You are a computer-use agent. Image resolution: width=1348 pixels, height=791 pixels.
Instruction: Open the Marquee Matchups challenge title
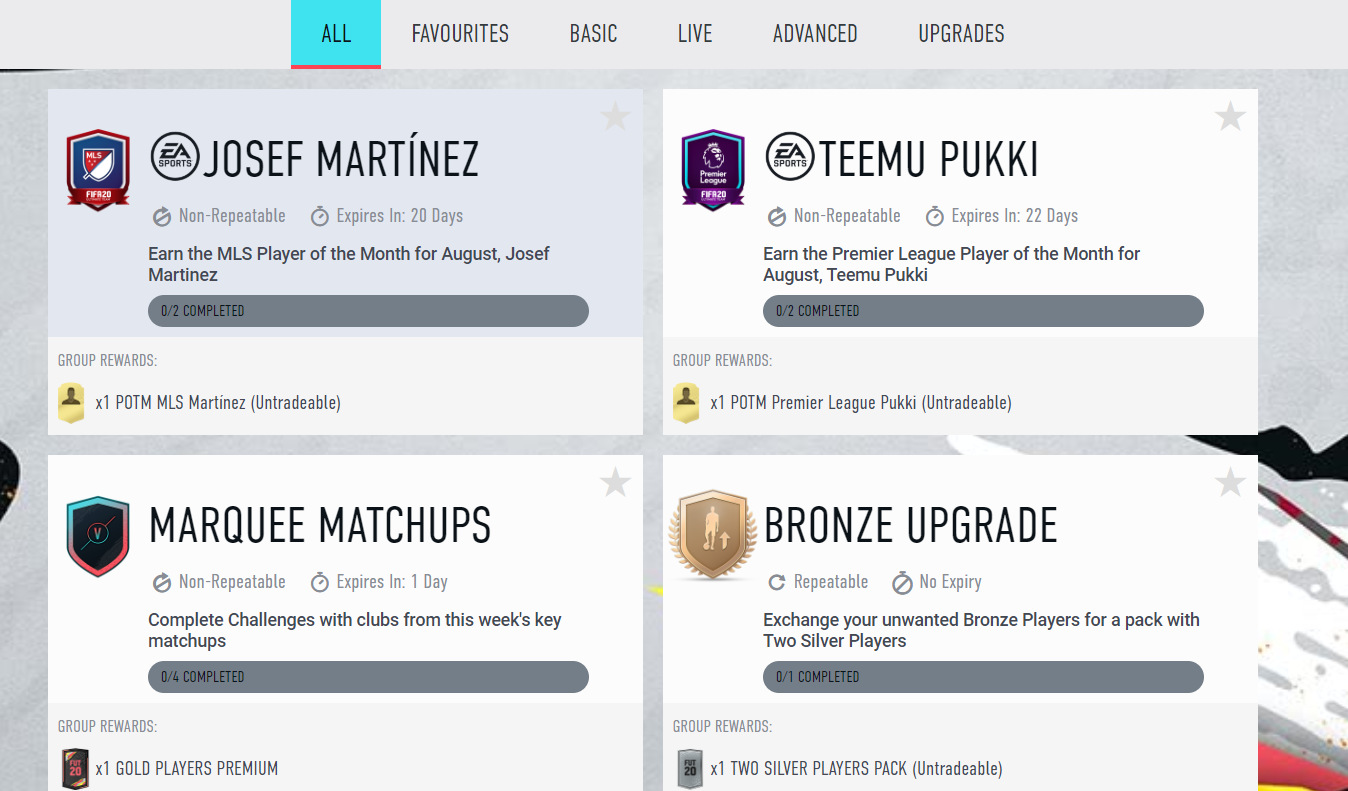[x=320, y=525]
